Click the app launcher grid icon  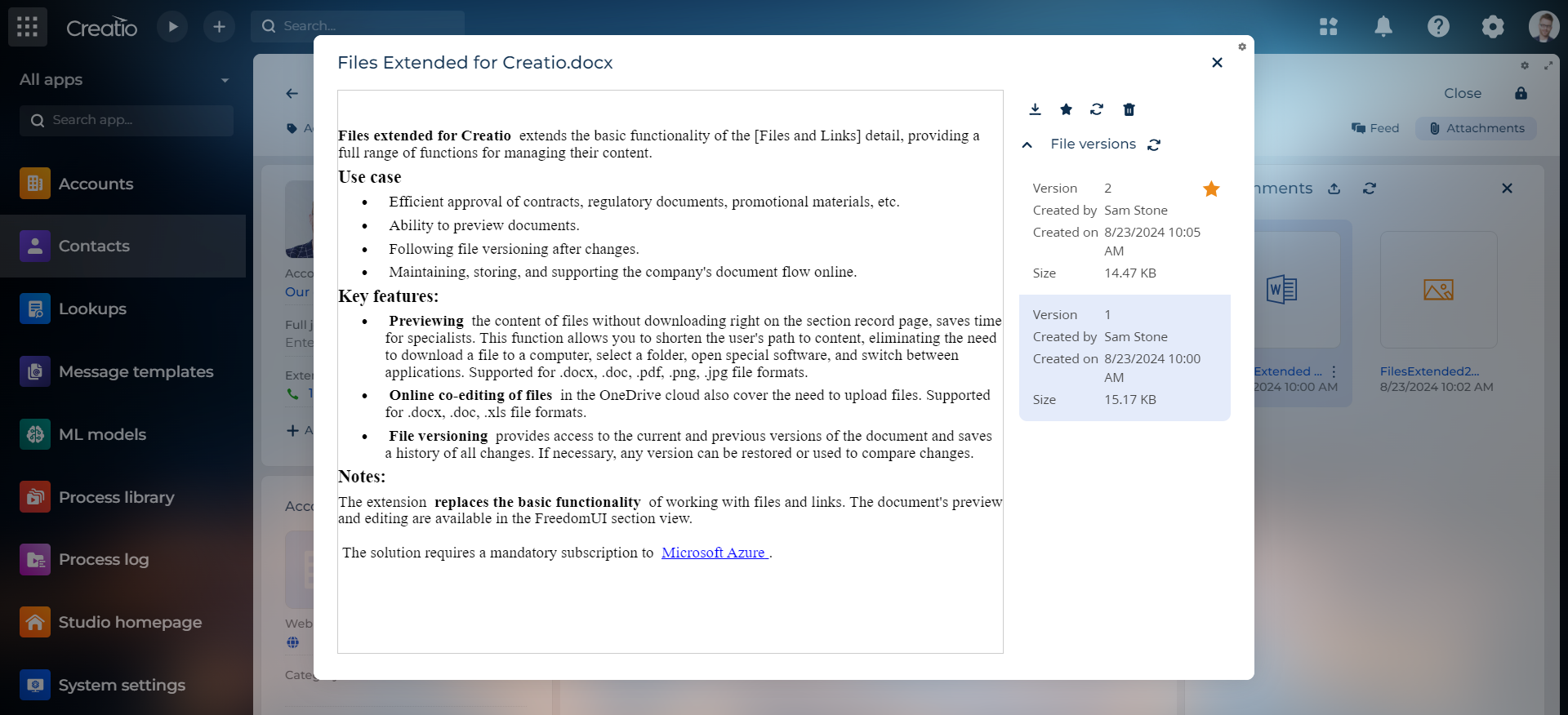pos(28,27)
